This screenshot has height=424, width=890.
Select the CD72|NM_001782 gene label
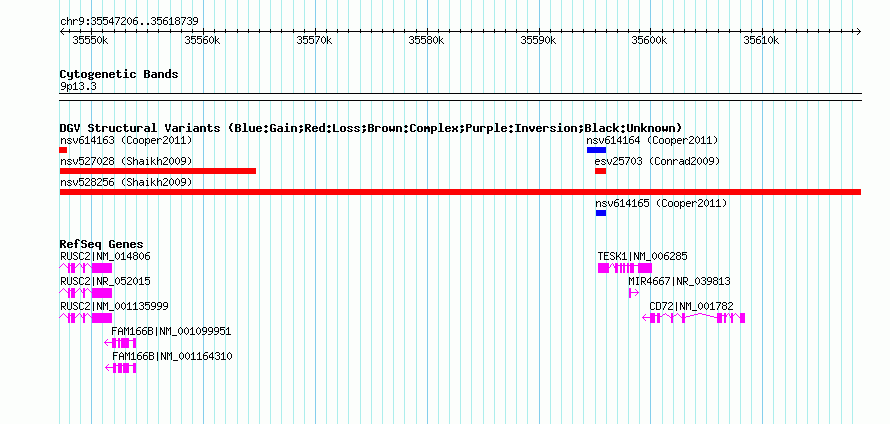click(x=691, y=307)
